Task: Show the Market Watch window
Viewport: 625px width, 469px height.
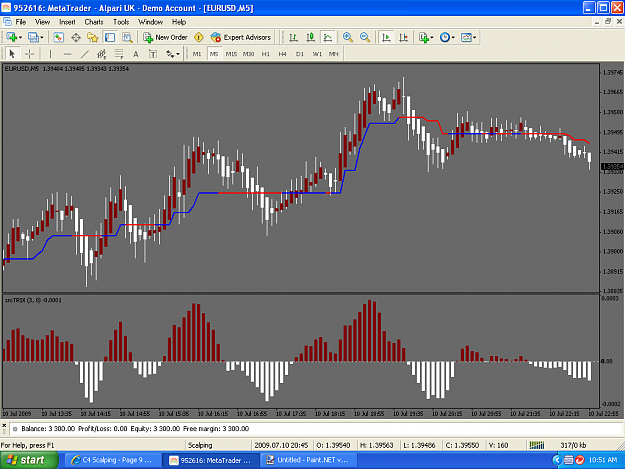Action: [59, 37]
